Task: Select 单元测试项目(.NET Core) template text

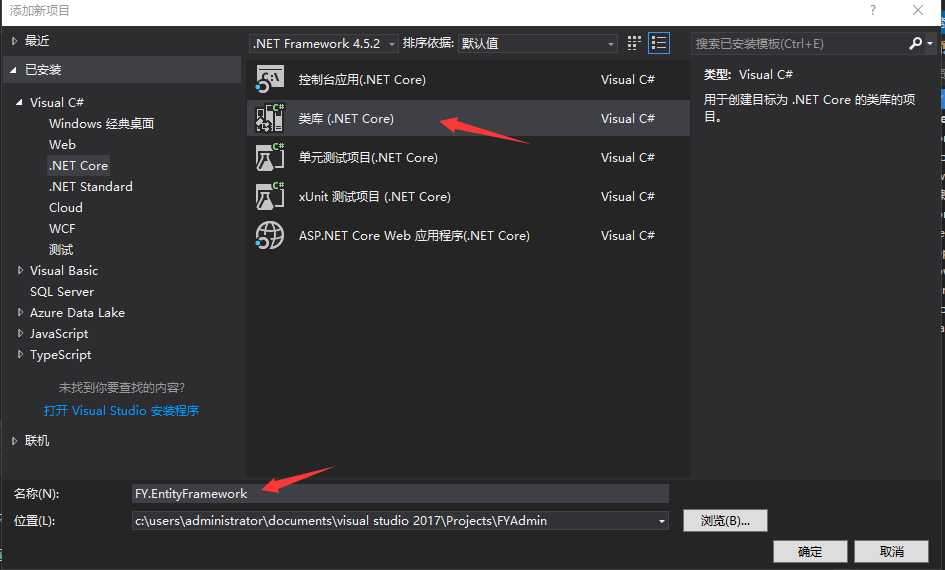Action: [x=368, y=158]
